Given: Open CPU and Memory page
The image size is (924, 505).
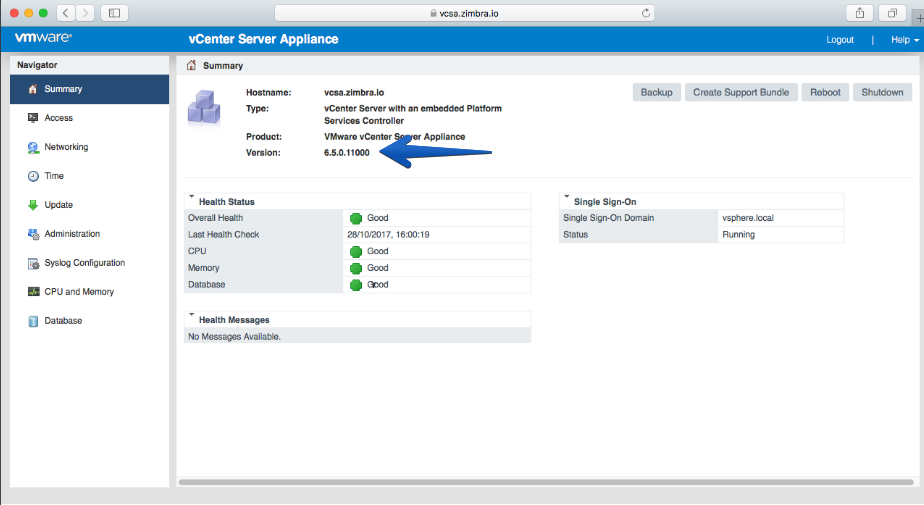Looking at the screenshot, I should 90,292.
